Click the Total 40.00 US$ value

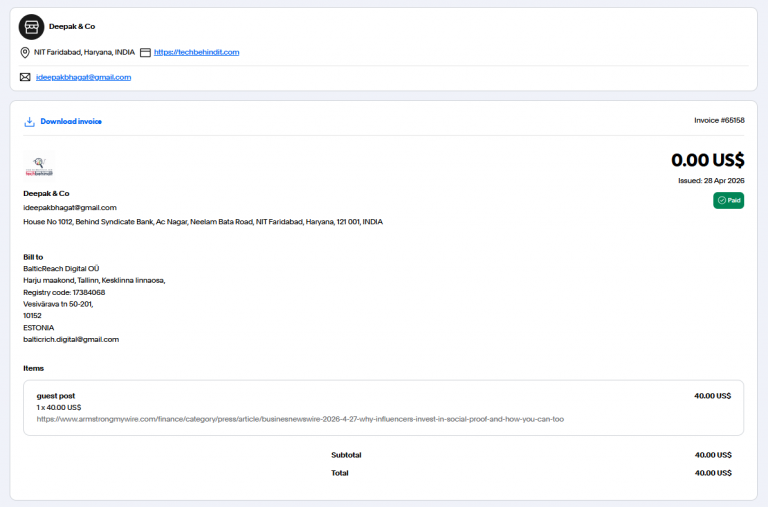[713, 473]
